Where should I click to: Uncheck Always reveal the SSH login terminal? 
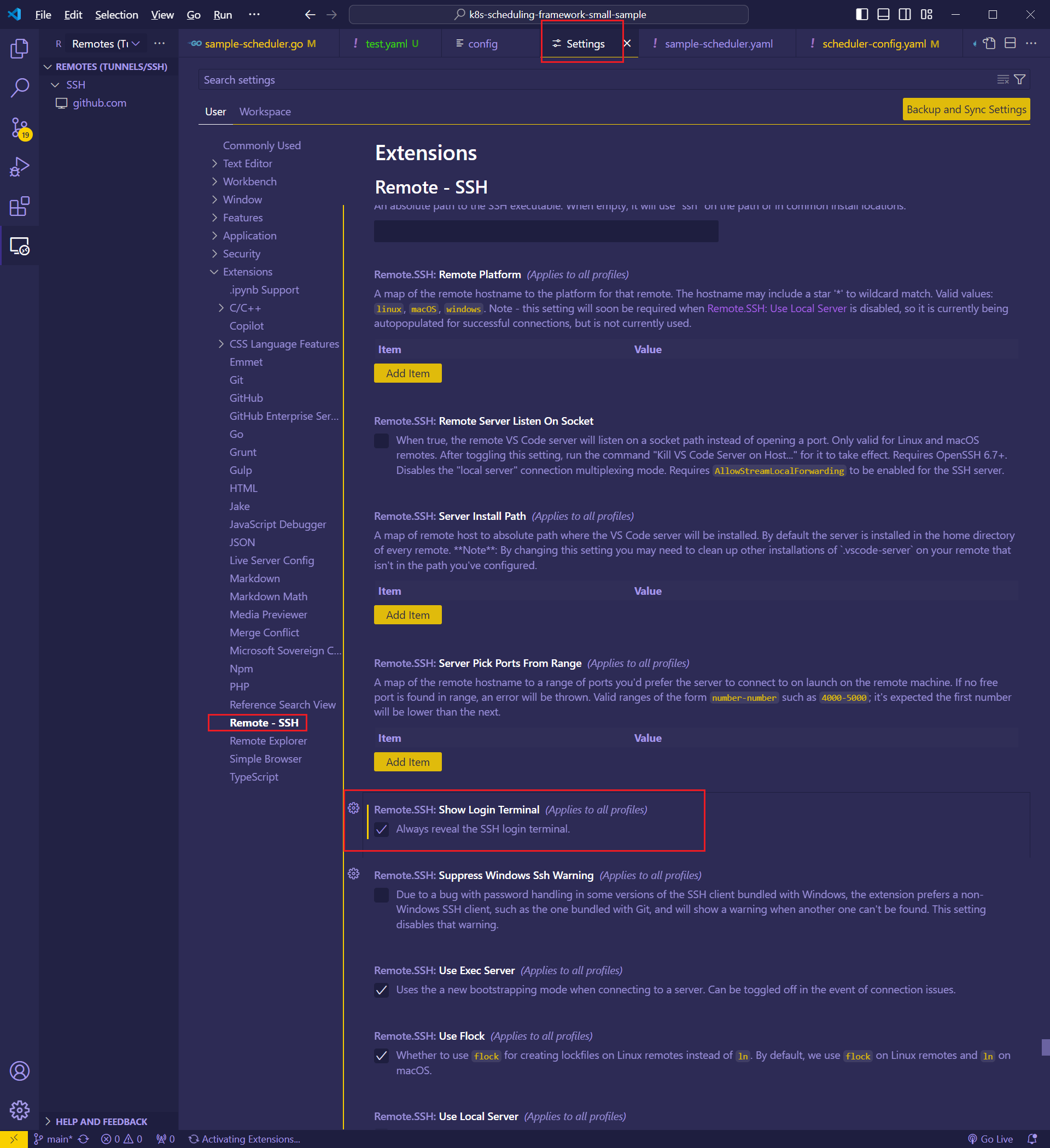click(381, 829)
